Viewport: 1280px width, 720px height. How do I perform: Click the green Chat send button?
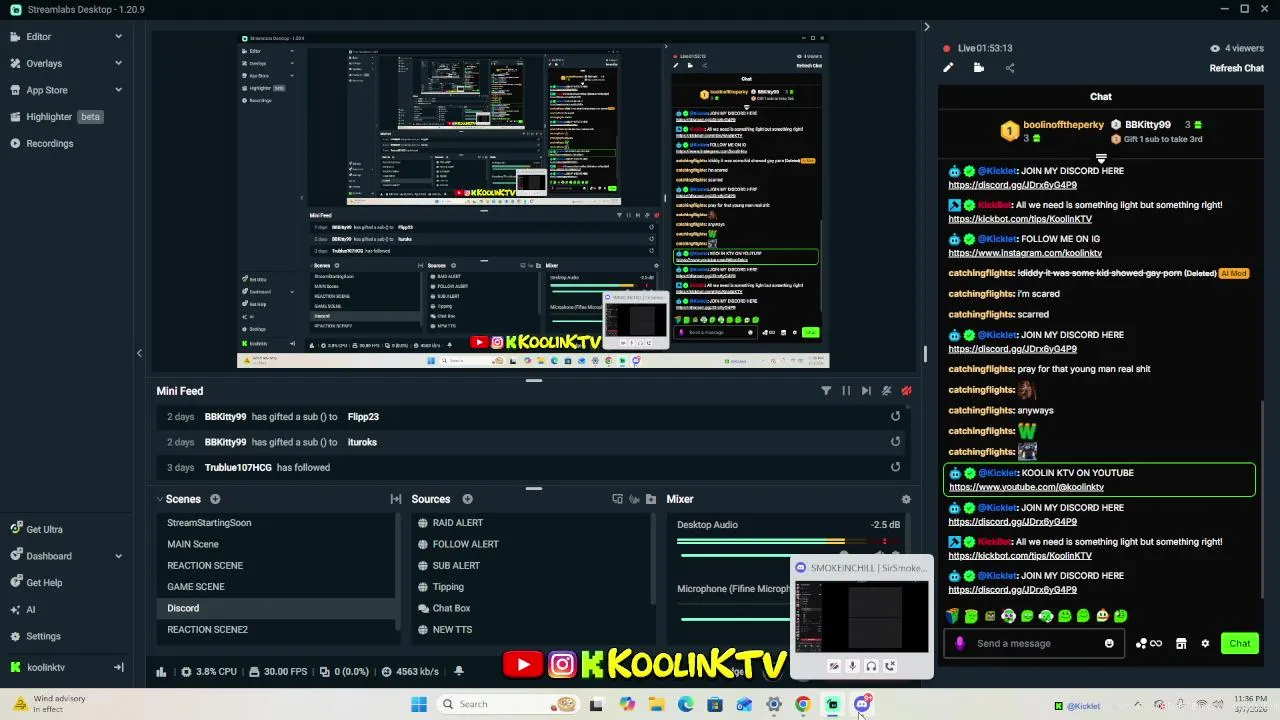[1240, 643]
